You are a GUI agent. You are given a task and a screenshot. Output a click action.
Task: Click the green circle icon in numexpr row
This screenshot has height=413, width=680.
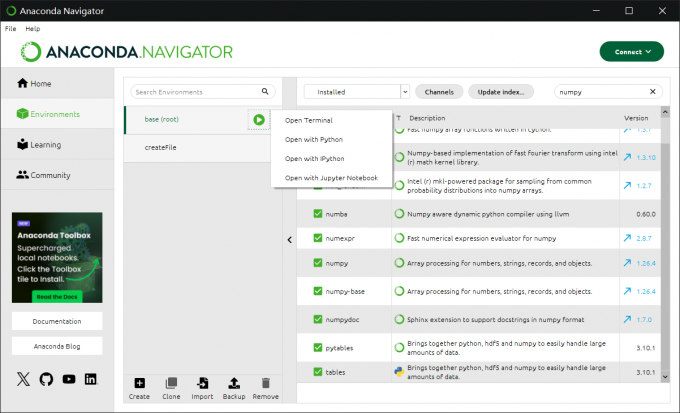399,238
